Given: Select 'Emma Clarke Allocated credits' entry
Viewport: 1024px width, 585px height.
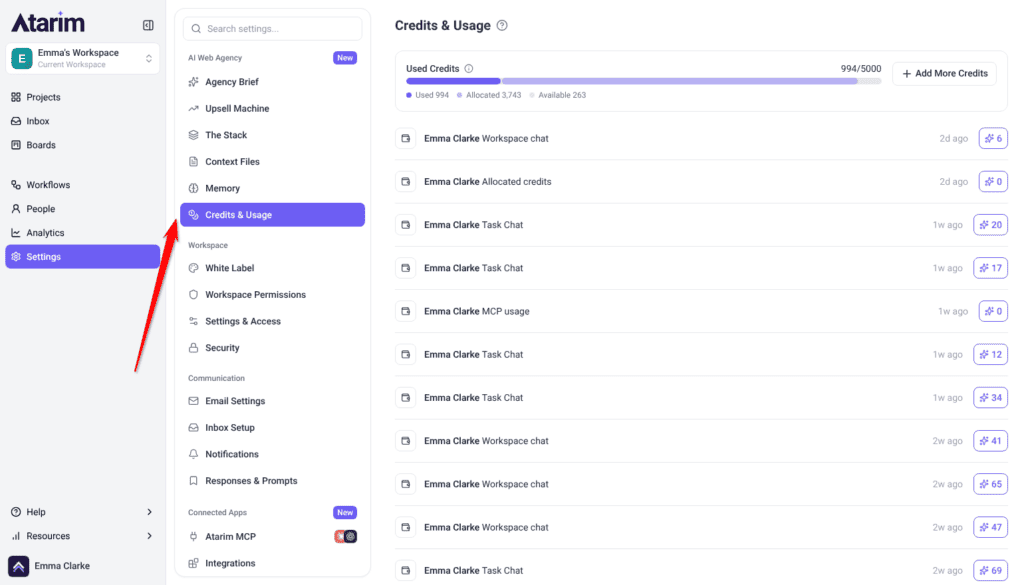Looking at the screenshot, I should (487, 182).
